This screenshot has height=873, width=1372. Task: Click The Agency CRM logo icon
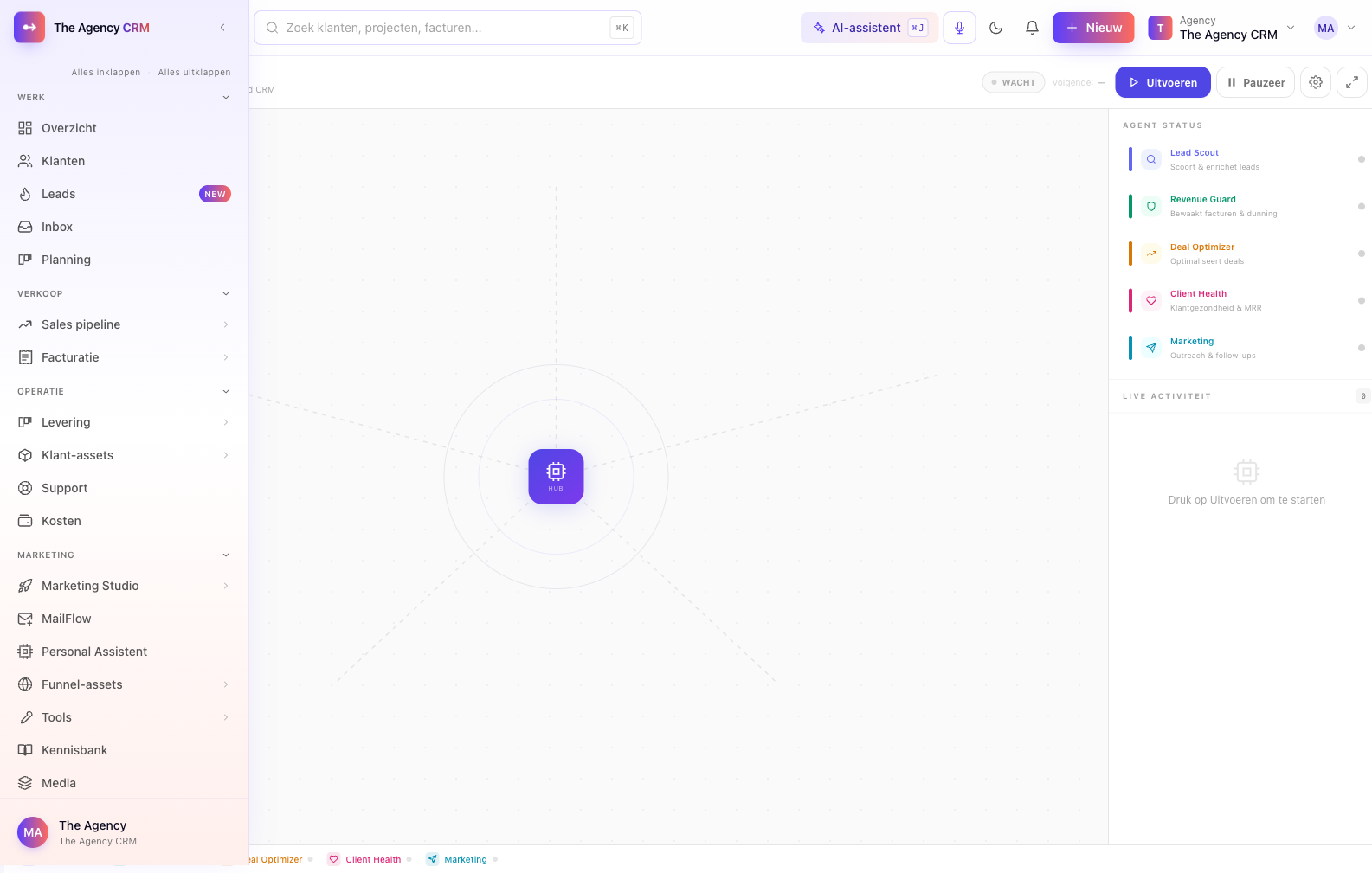coord(29,28)
